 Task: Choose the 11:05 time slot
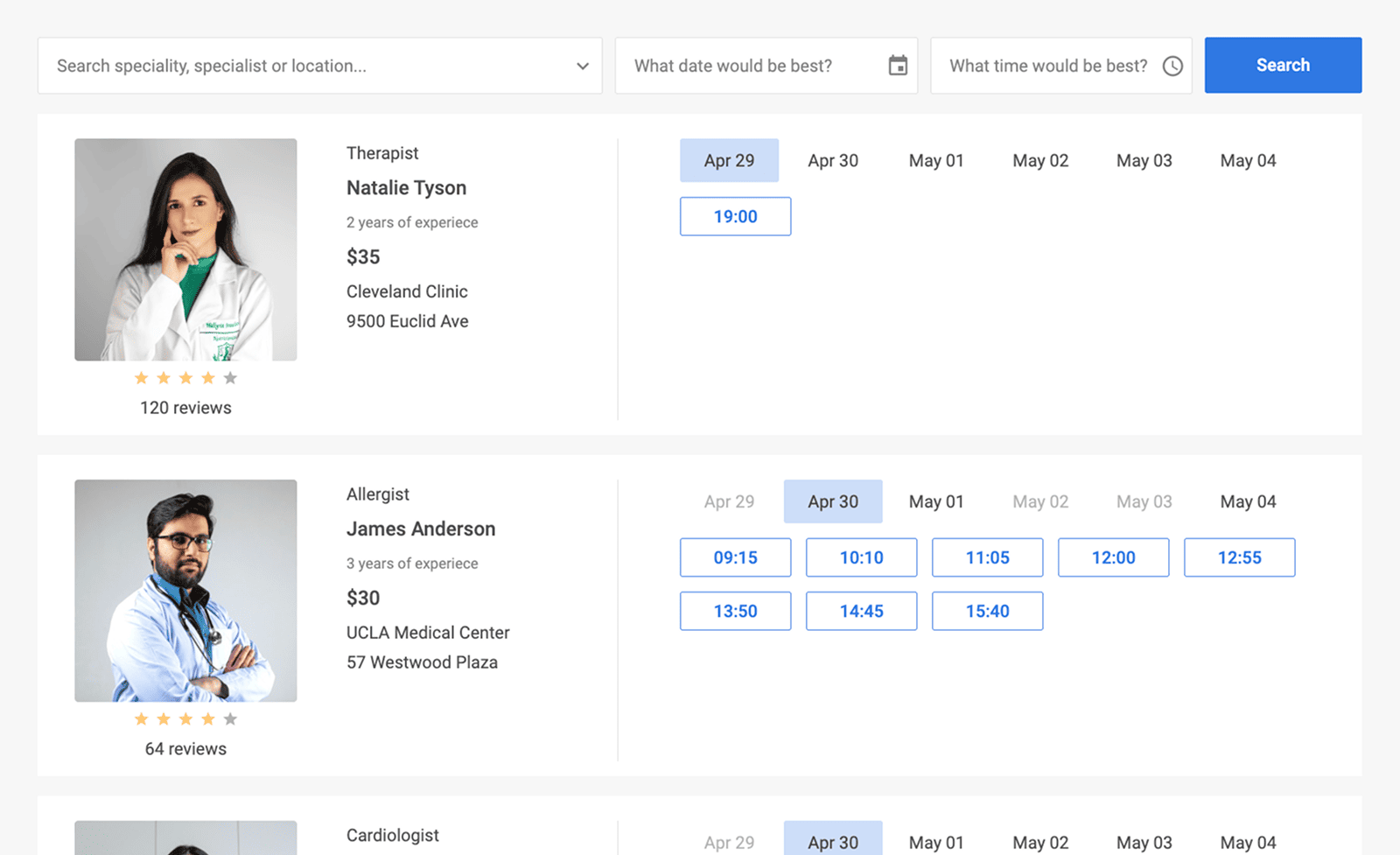coord(988,557)
